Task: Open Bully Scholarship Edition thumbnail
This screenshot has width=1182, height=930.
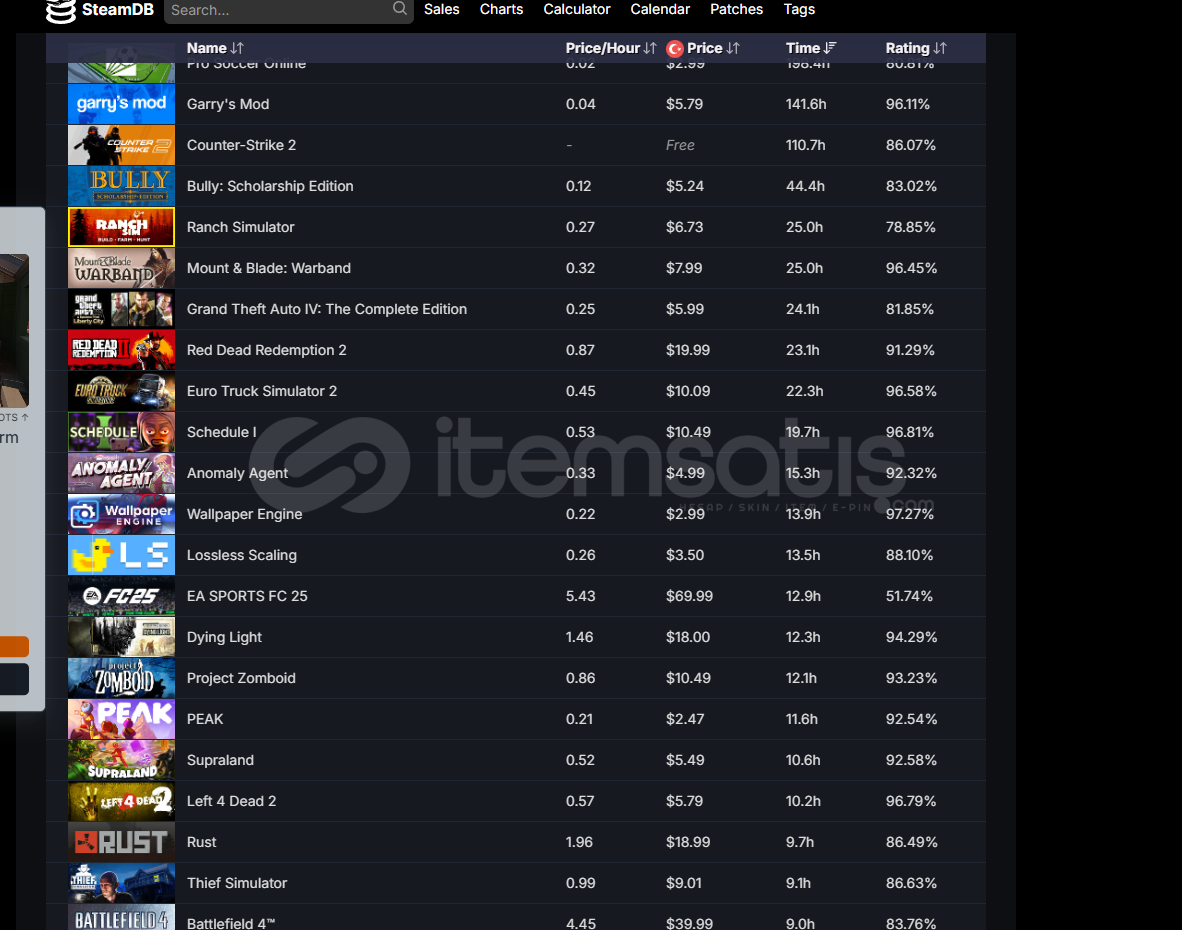Action: pyautogui.click(x=121, y=186)
